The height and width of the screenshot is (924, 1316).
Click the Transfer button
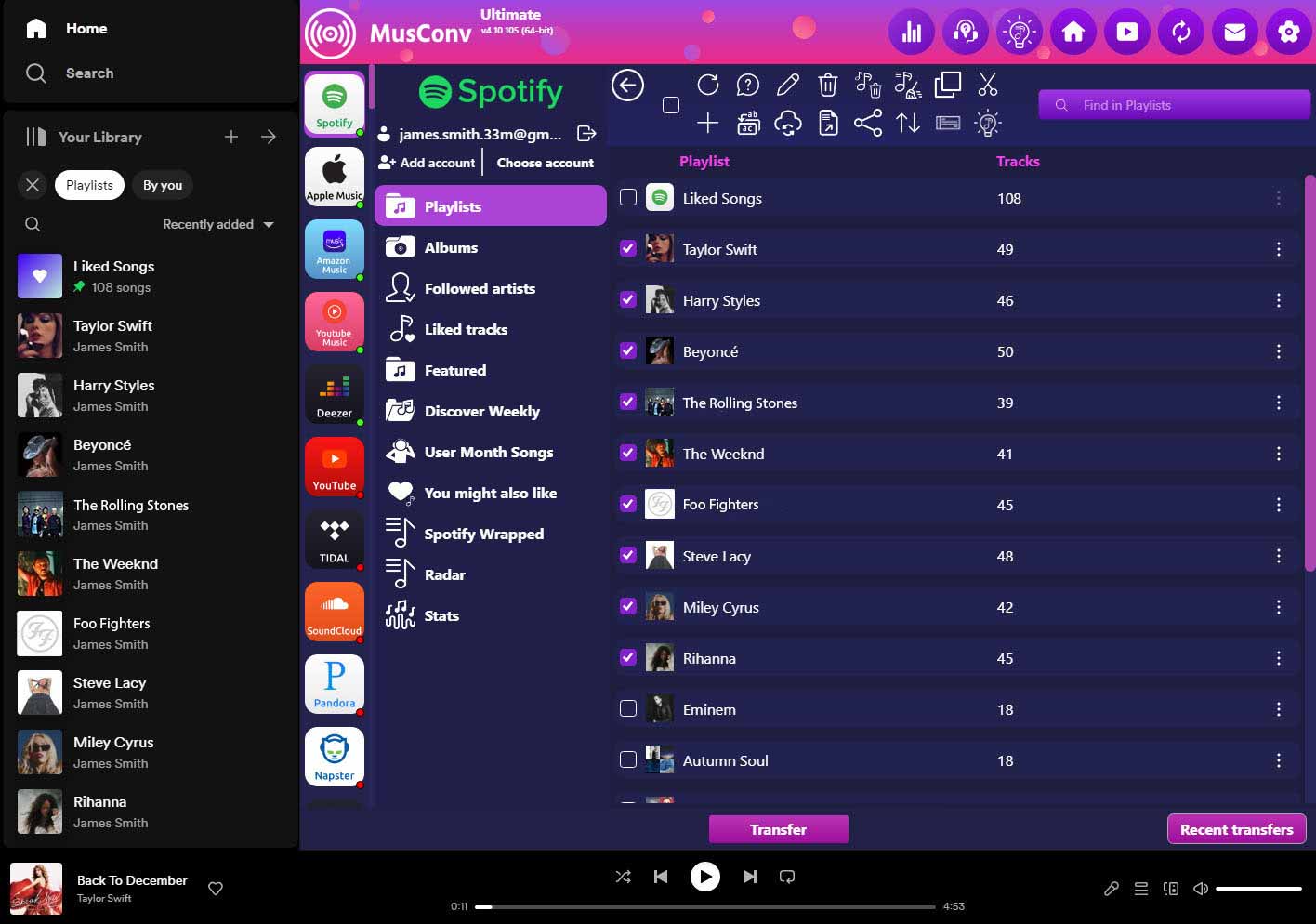[x=778, y=828]
